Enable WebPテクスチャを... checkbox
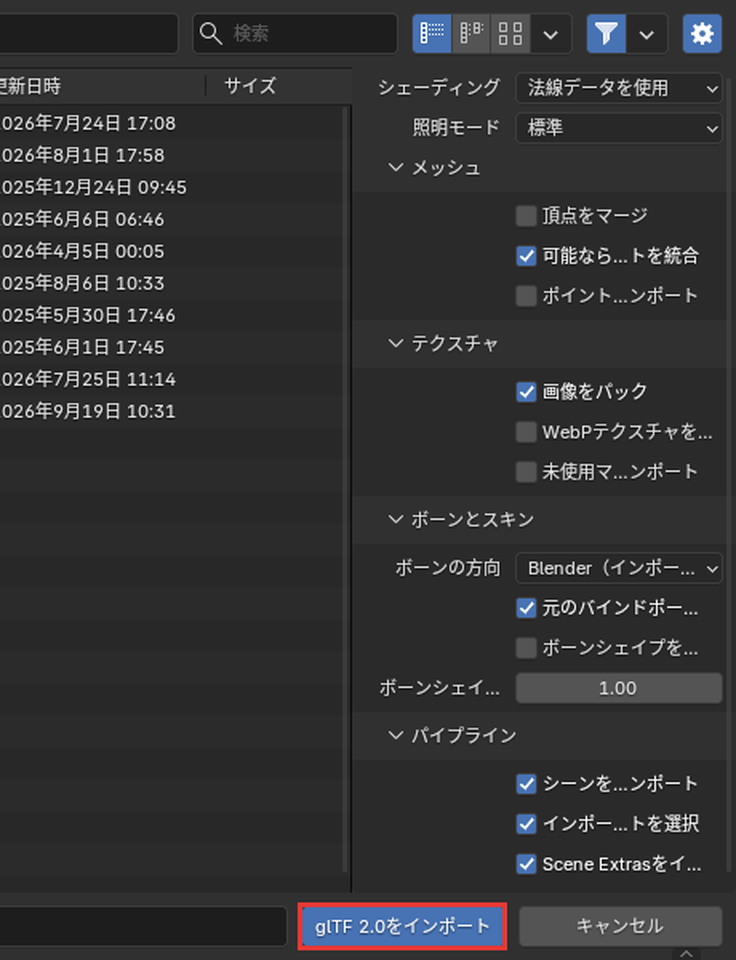The image size is (736, 960). click(526, 432)
